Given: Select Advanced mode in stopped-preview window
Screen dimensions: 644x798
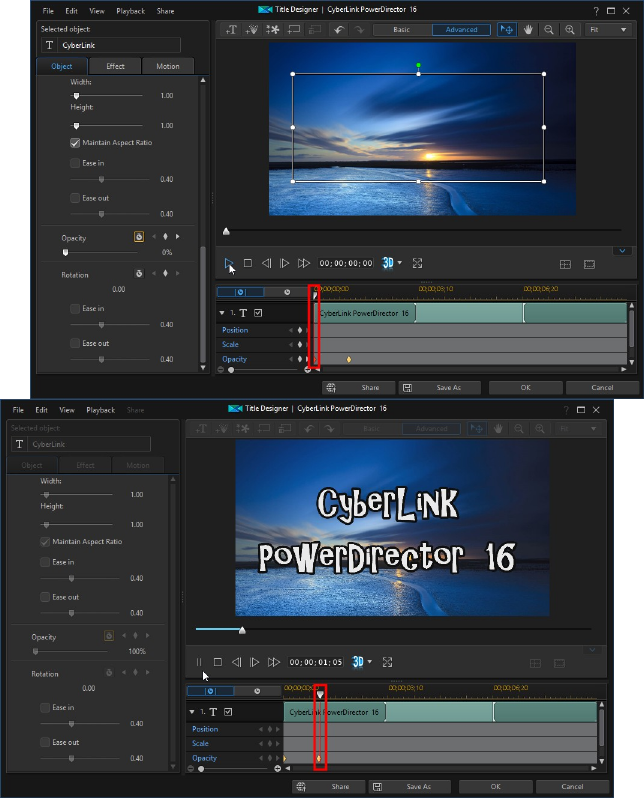Looking at the screenshot, I should click(x=461, y=30).
